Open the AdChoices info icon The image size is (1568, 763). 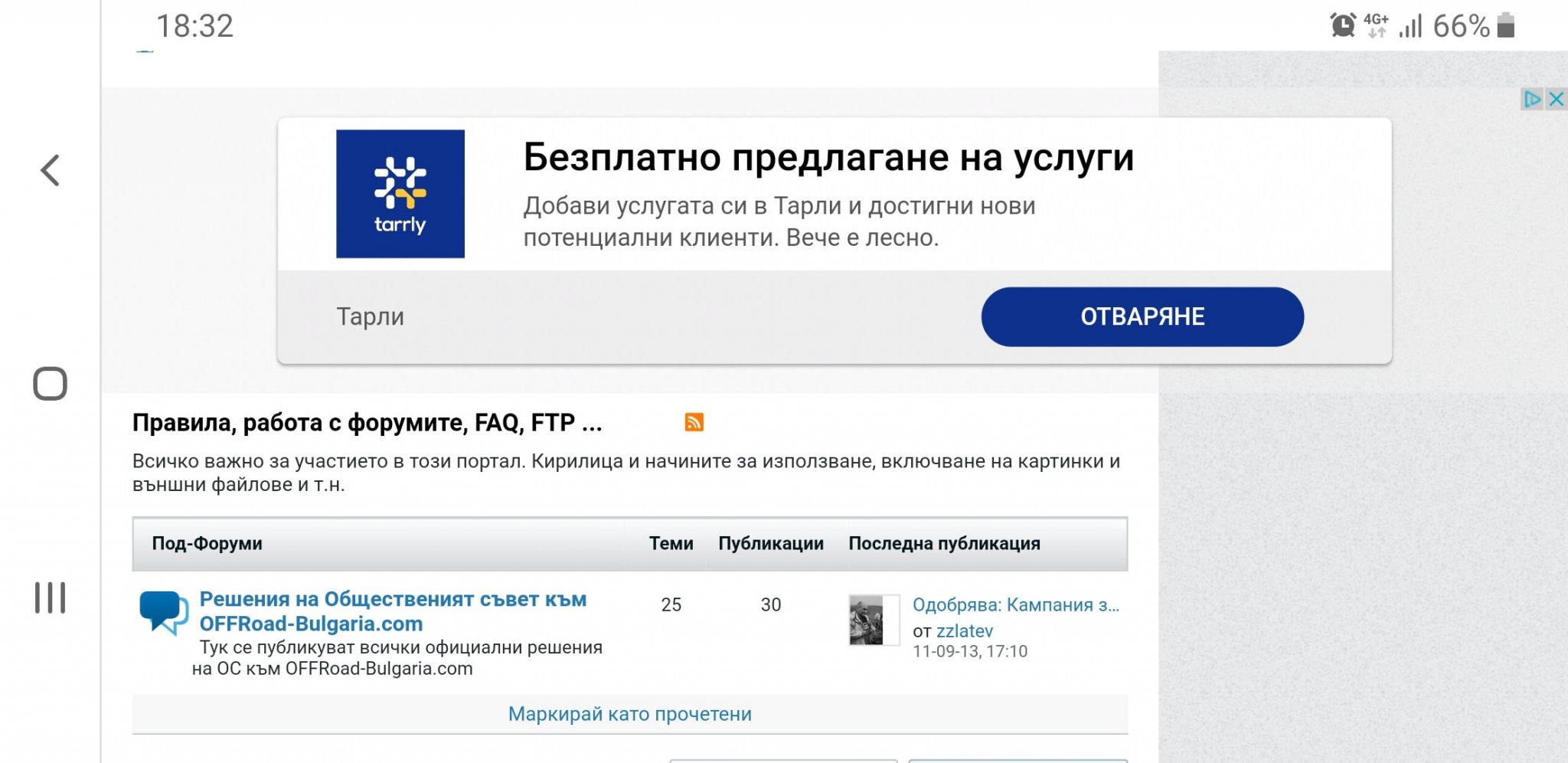point(1532,99)
